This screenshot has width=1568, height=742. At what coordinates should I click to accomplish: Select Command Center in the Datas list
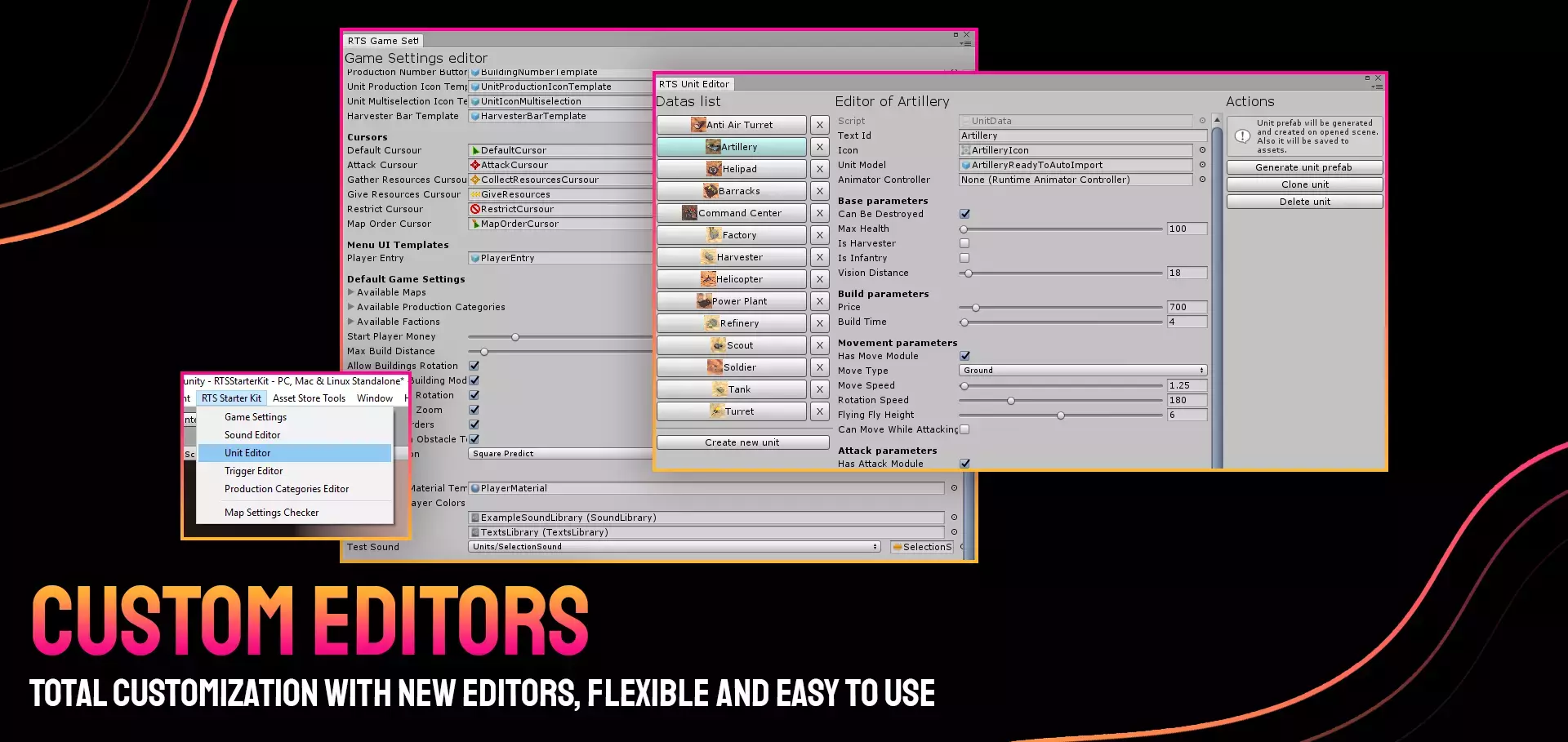[732, 213]
